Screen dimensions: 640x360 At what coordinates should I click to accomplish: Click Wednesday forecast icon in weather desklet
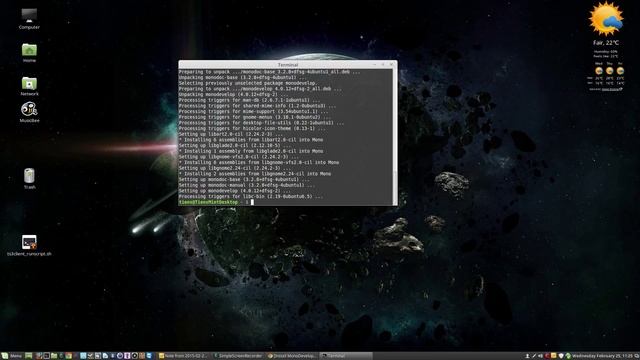pyautogui.click(x=599, y=71)
